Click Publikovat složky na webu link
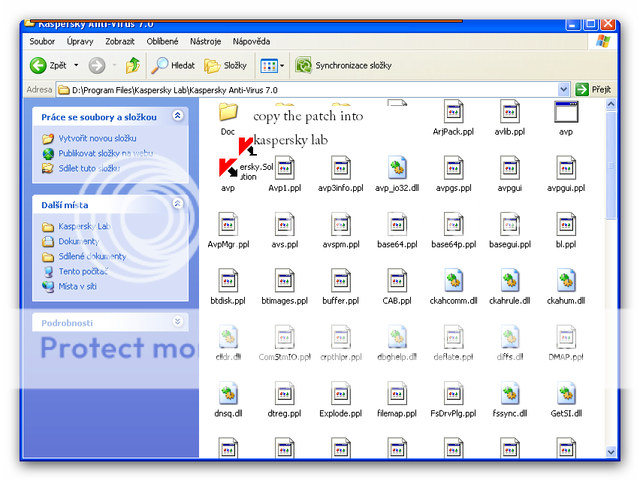640x481 pixels. 105,154
